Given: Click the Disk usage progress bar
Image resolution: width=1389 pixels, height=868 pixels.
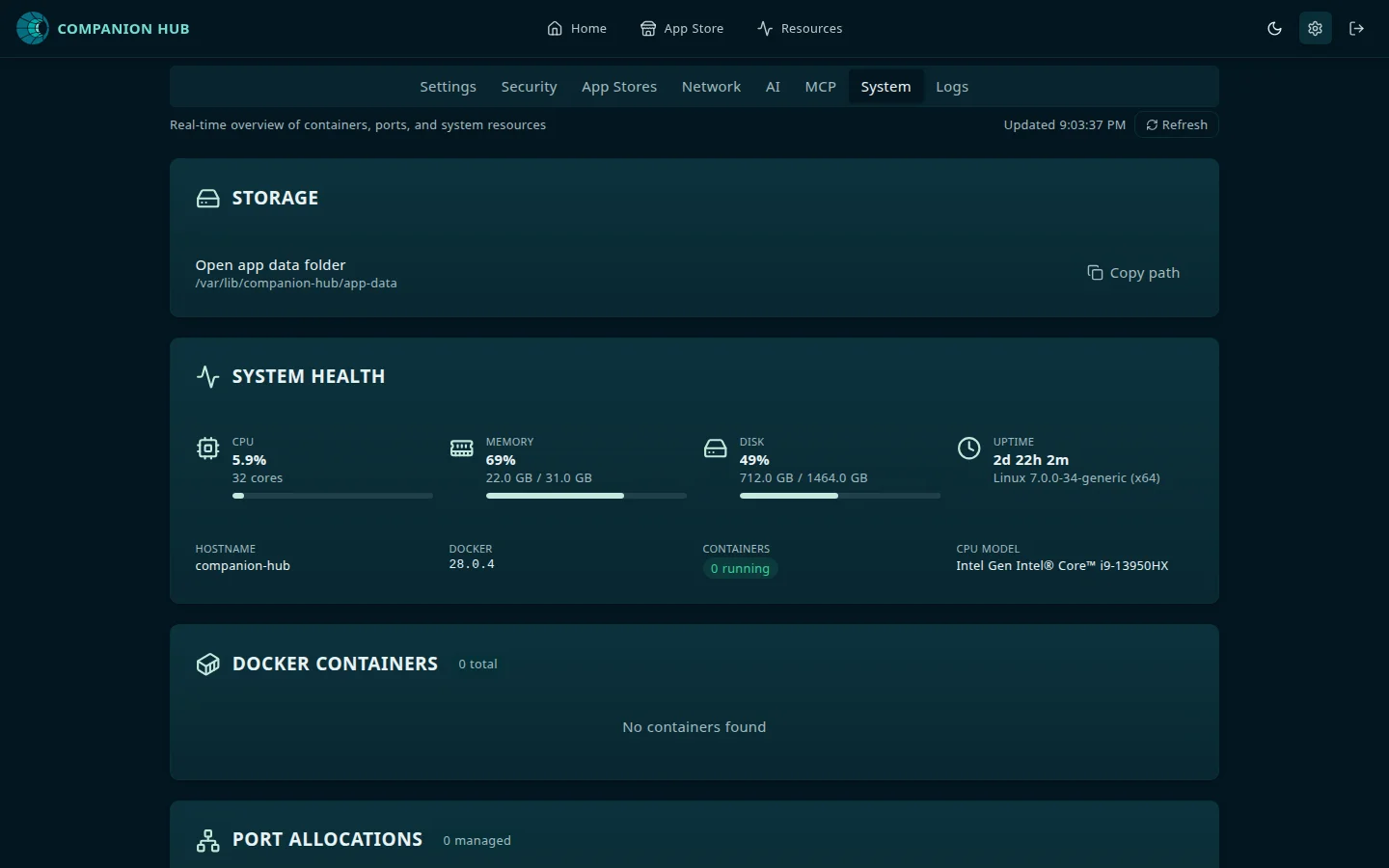Looking at the screenshot, I should pos(840,496).
